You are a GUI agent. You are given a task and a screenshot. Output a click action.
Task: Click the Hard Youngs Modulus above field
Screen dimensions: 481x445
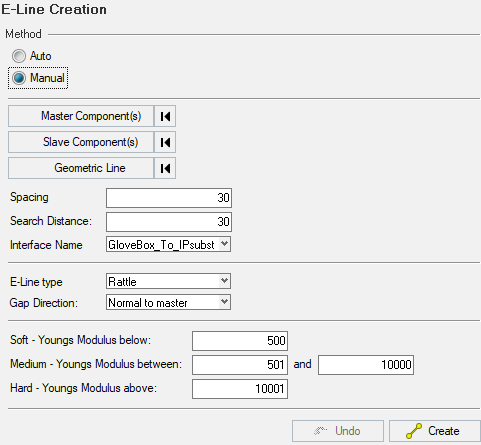(240, 389)
